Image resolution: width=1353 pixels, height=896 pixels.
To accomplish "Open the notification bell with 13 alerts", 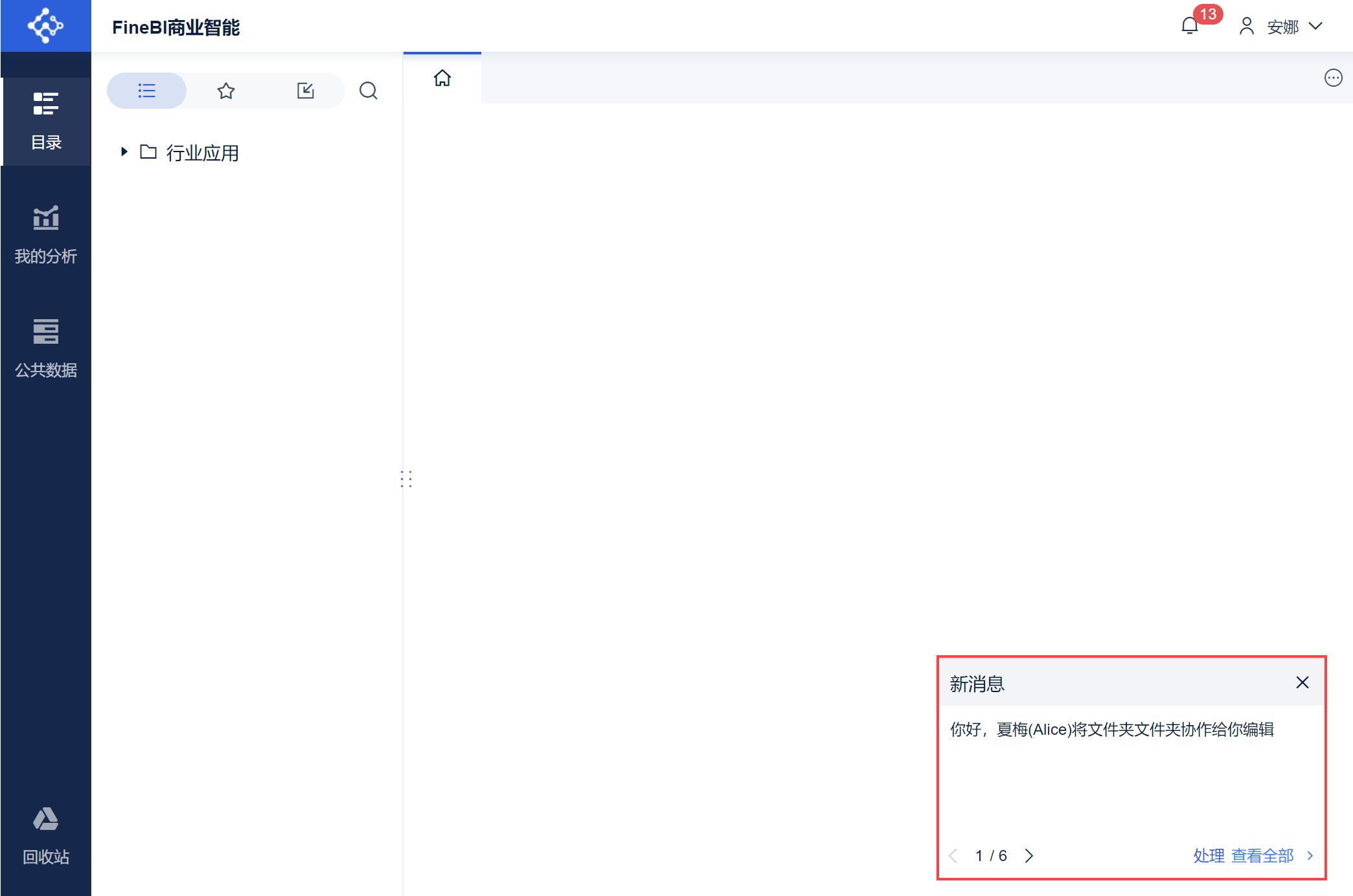I will click(1189, 26).
